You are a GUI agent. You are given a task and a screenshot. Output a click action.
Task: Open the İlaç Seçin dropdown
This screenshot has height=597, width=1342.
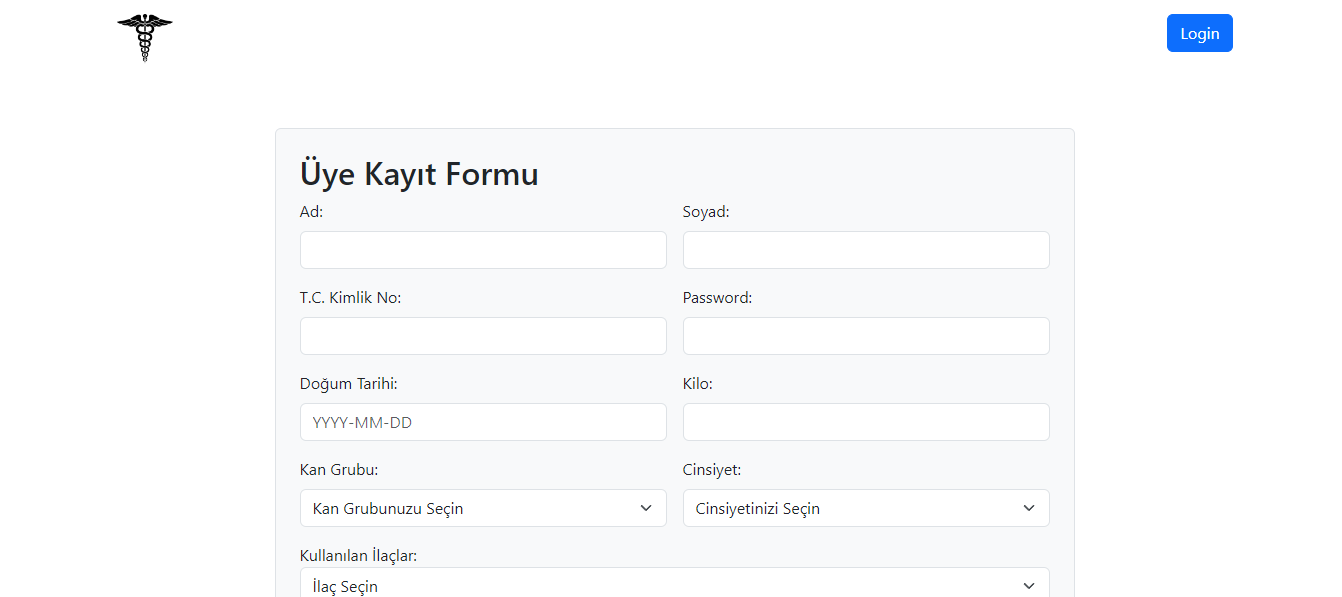point(675,583)
